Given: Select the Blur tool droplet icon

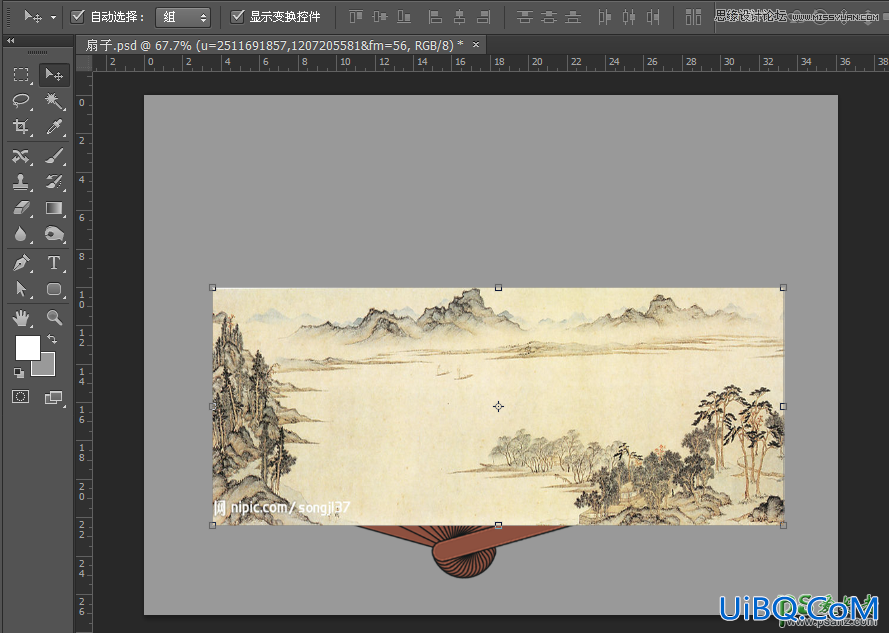Looking at the screenshot, I should point(21,234).
